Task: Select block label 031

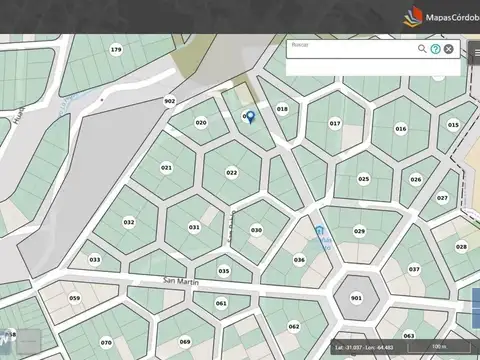Action: tap(194, 227)
